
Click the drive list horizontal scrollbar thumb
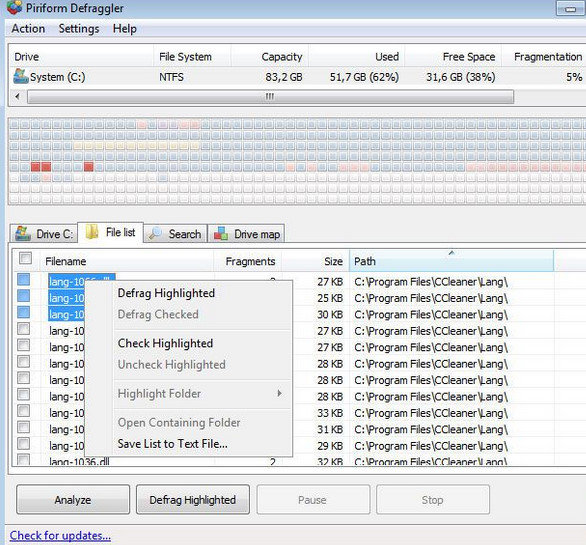[x=270, y=97]
